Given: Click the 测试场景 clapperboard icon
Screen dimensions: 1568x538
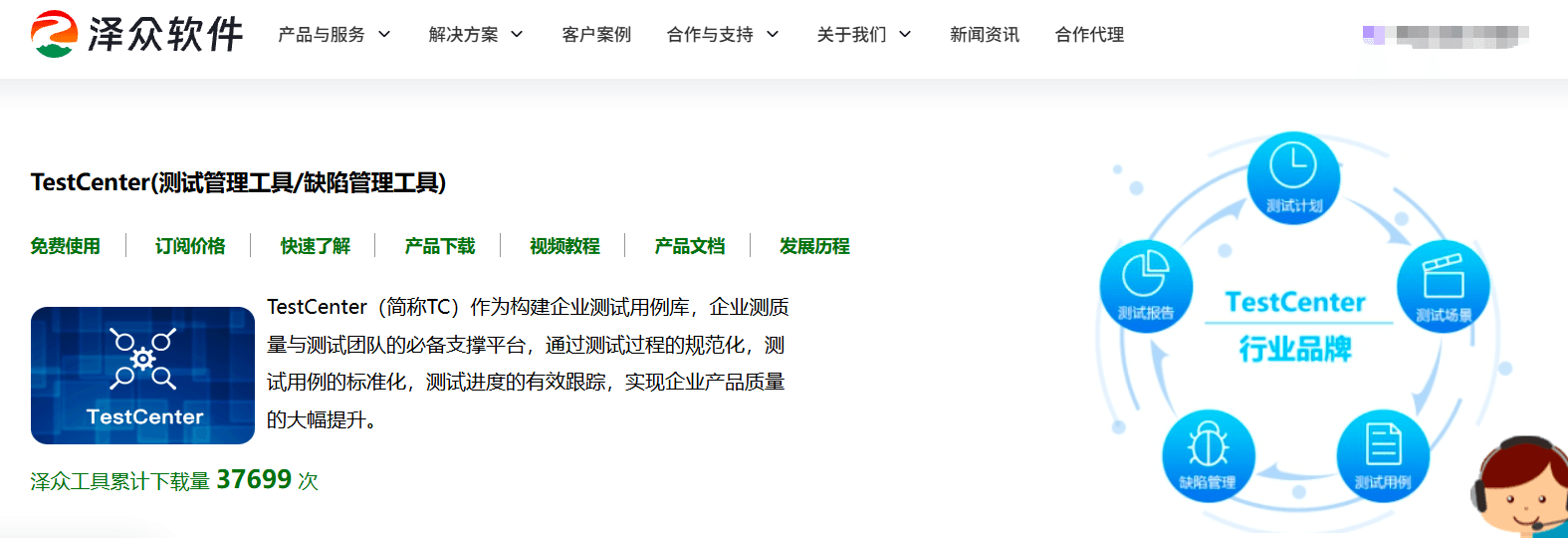Looking at the screenshot, I should pos(1443,287).
